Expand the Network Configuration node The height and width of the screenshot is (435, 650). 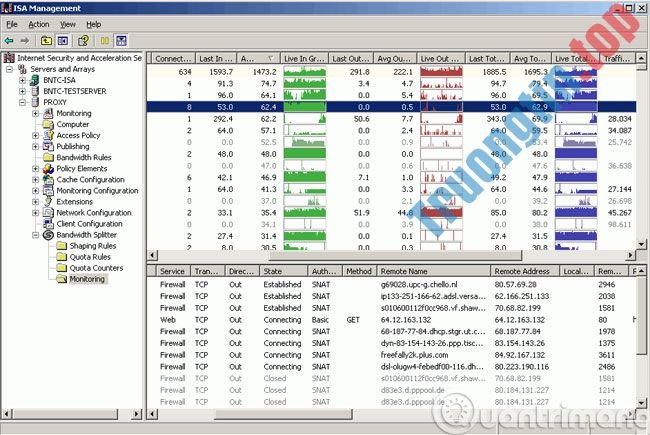pos(35,213)
